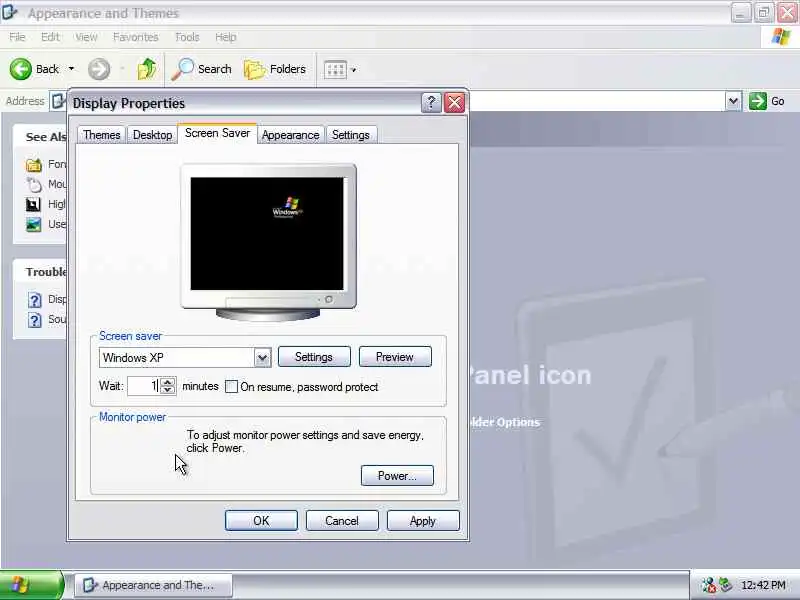Increase Wait minutes with the up spinner
Screen dimensions: 800x600
pyautogui.click(x=168, y=382)
